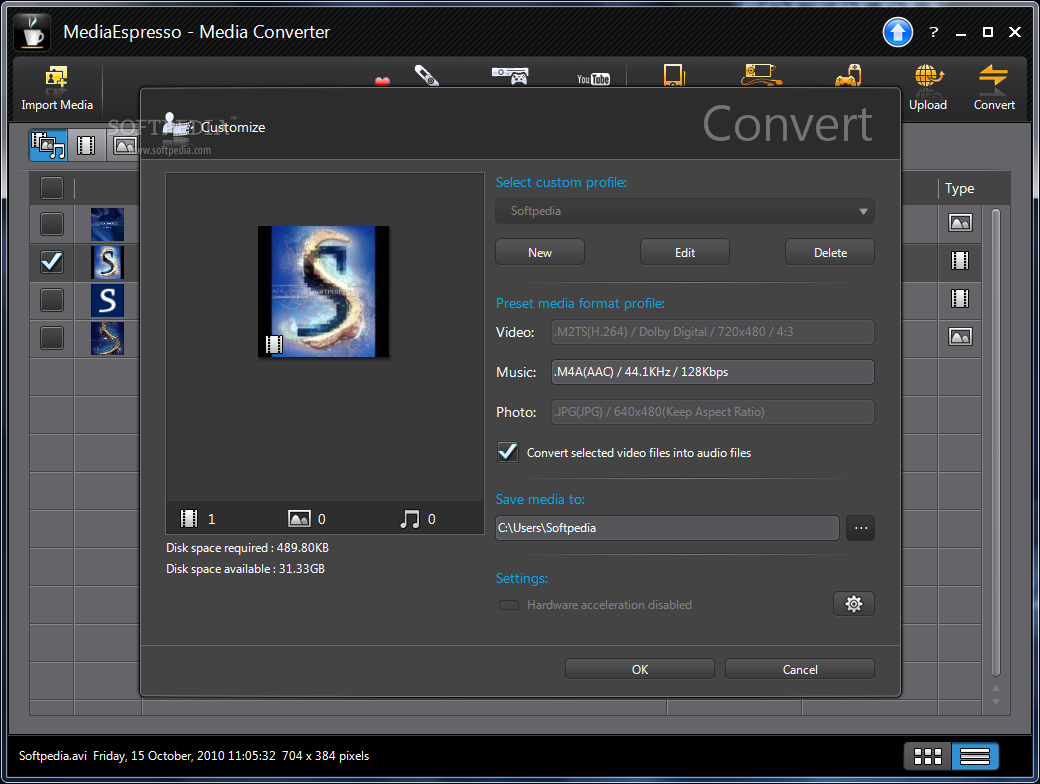
Task: Select the game console profile icon
Action: 510,75
